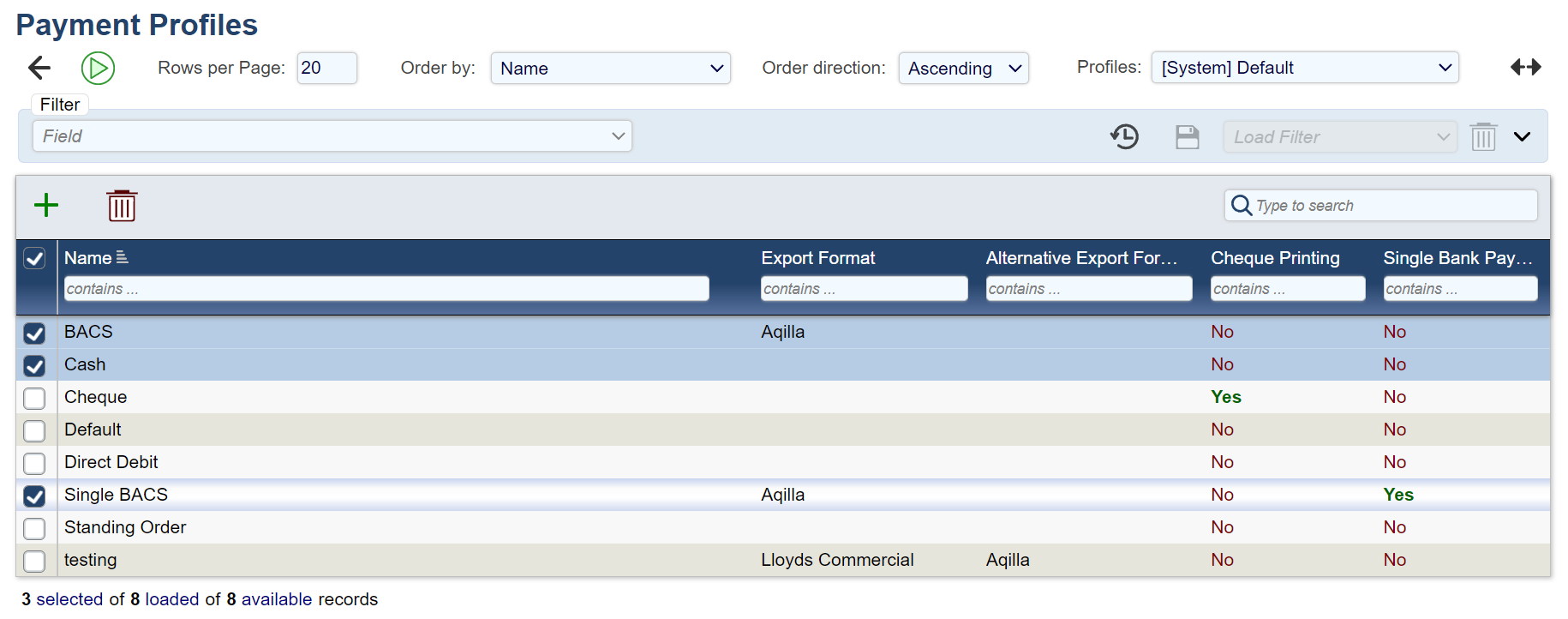Open the Profiles dropdown
Viewport: 1568px width, 619px height.
[x=1304, y=68]
